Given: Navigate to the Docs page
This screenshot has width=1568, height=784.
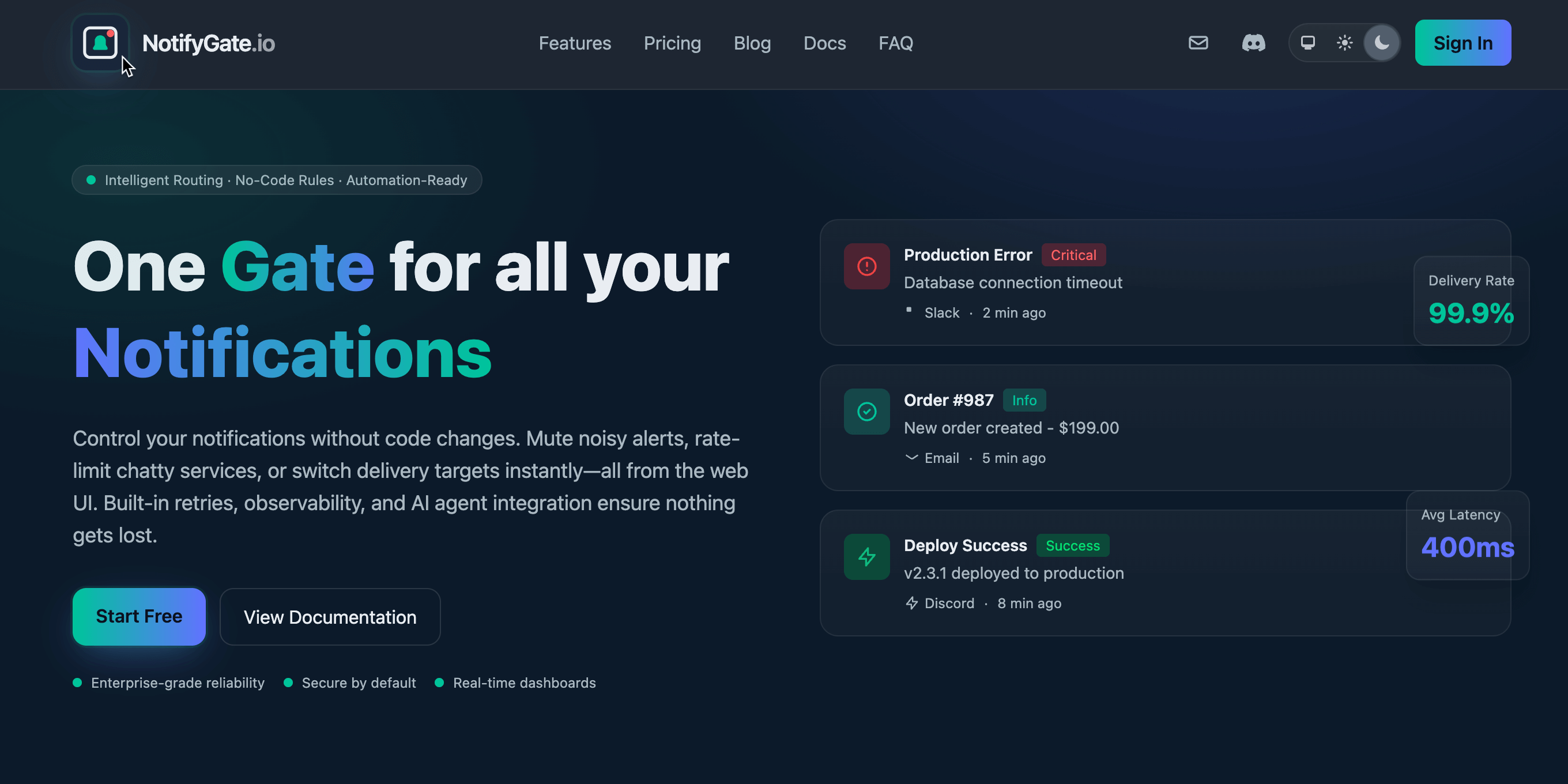Looking at the screenshot, I should coord(824,43).
